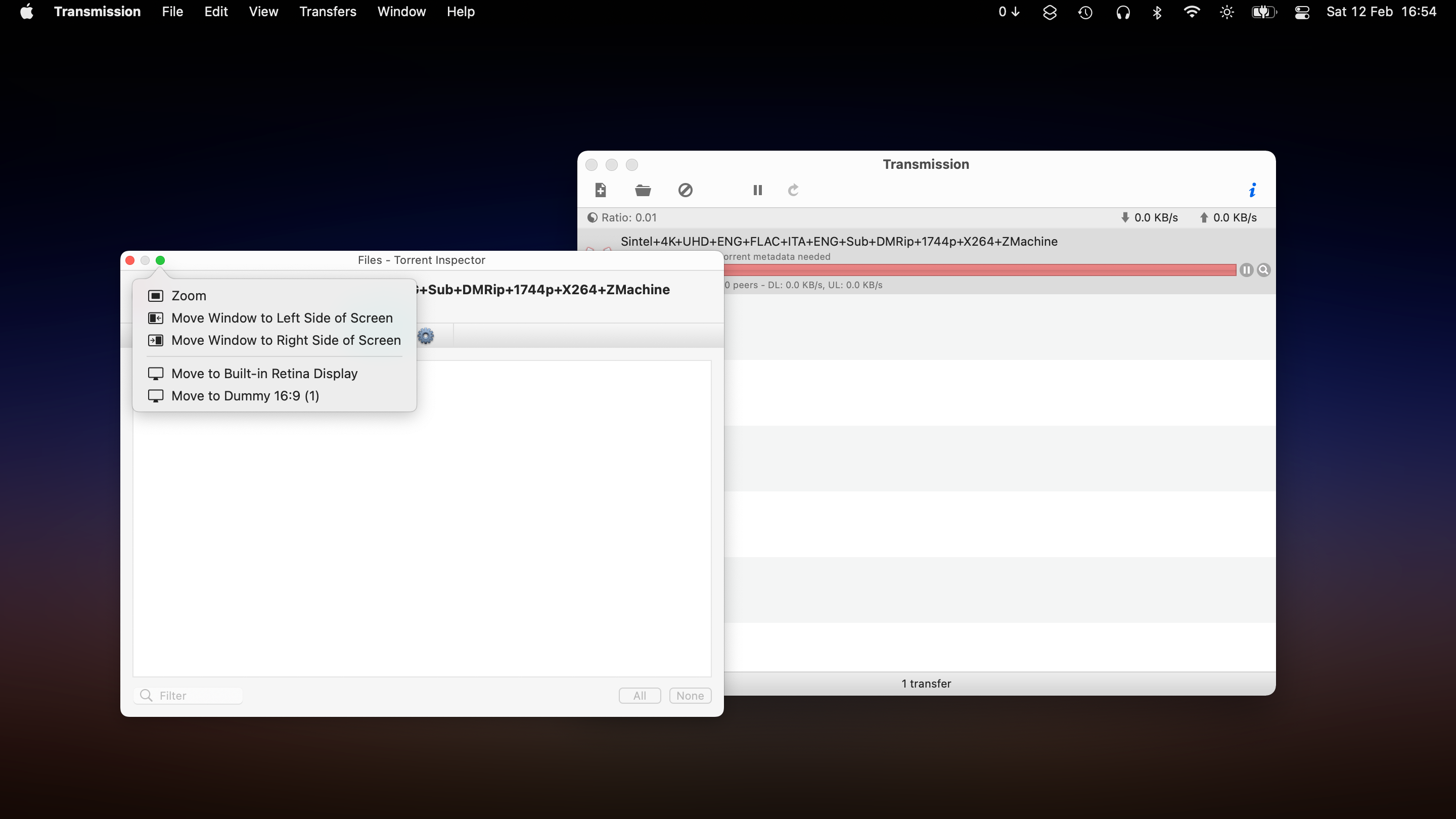Click the stacked layers menu bar icon
Screen dimensions: 1456x819
[1050, 12]
